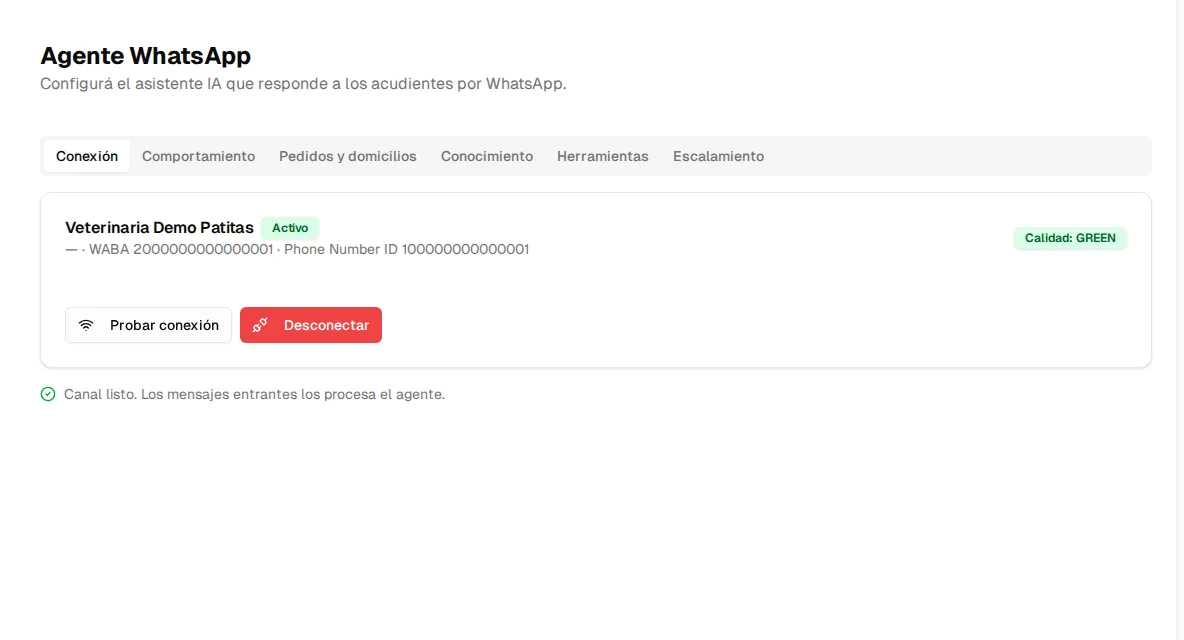Select the Veterinaria Demo Patitas title

[159, 227]
